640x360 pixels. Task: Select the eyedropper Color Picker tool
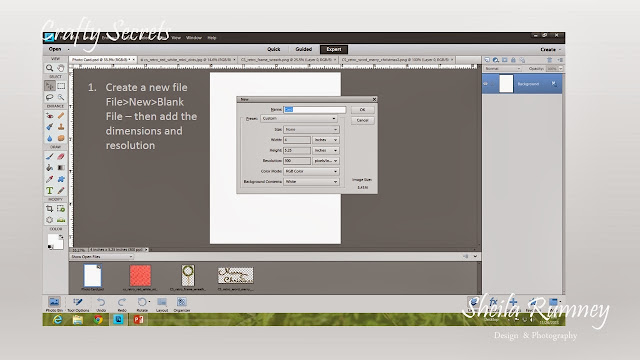[49, 179]
